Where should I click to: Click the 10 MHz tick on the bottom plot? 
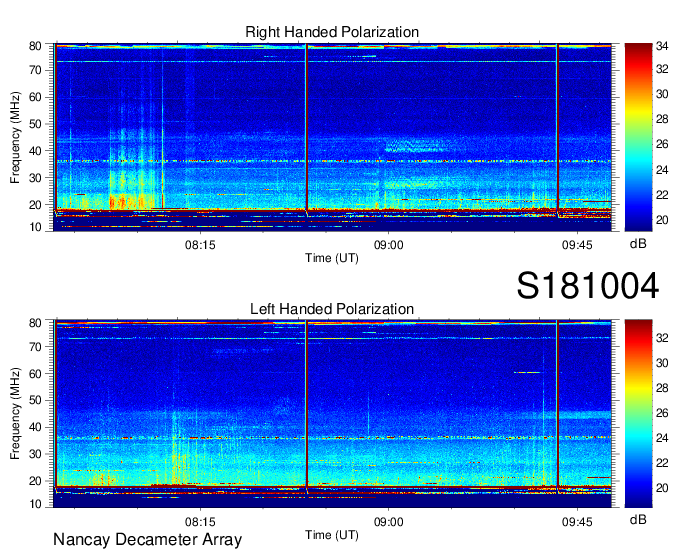(35, 504)
